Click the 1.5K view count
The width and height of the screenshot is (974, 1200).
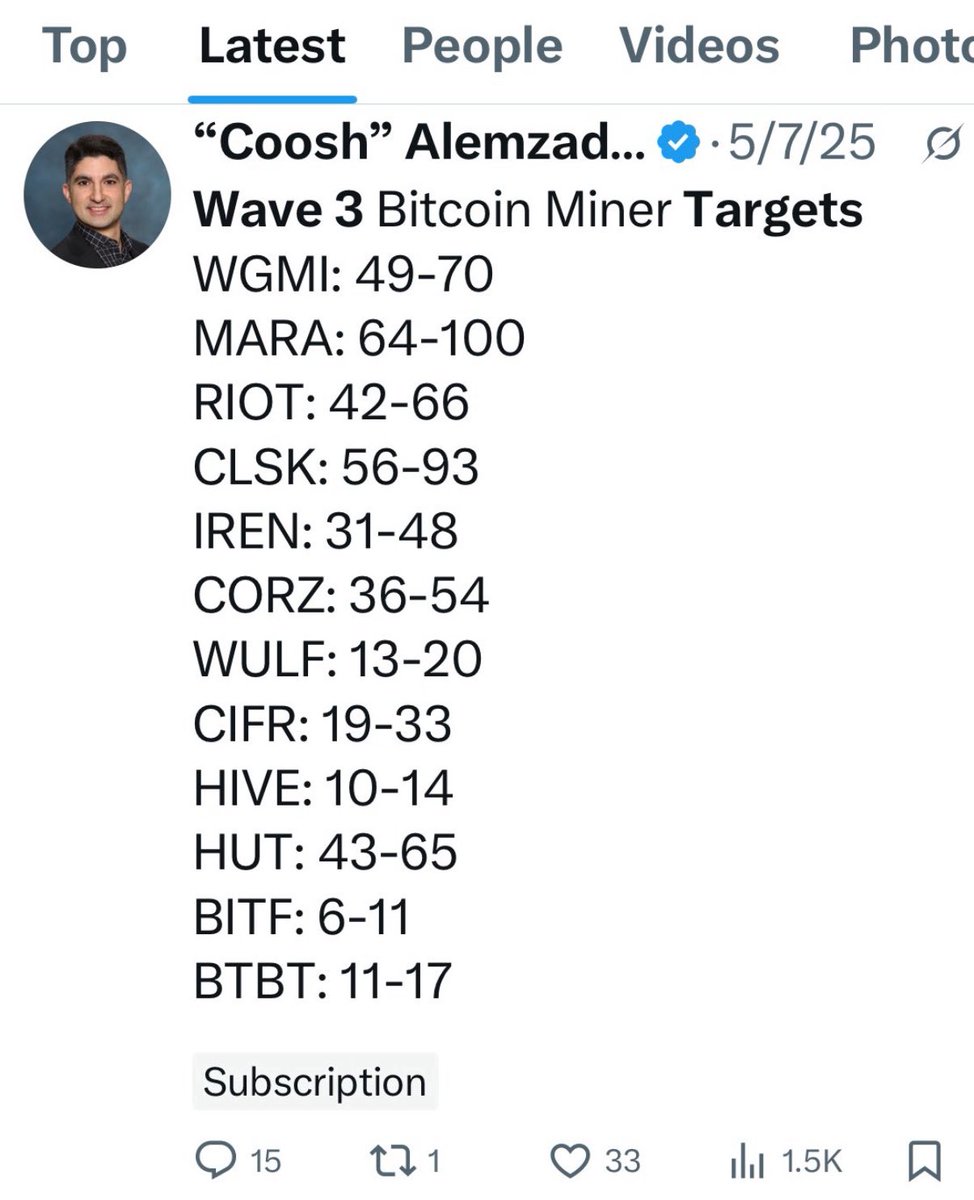click(811, 1161)
